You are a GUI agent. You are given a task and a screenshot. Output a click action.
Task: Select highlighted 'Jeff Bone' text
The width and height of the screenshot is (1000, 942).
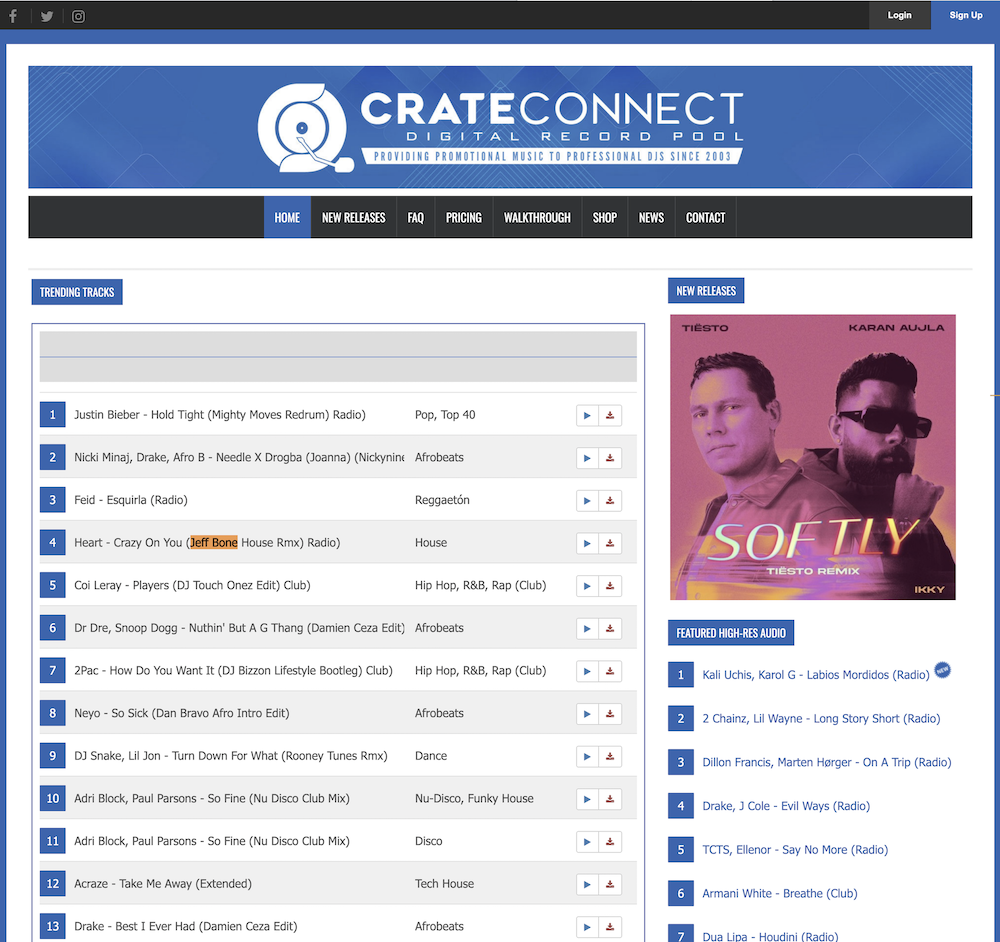coord(214,543)
